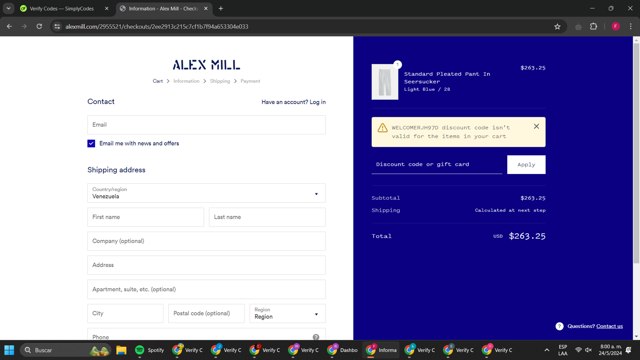The width and height of the screenshot is (640, 360).
Task: Click the Alex Mill logo
Action: (206, 65)
